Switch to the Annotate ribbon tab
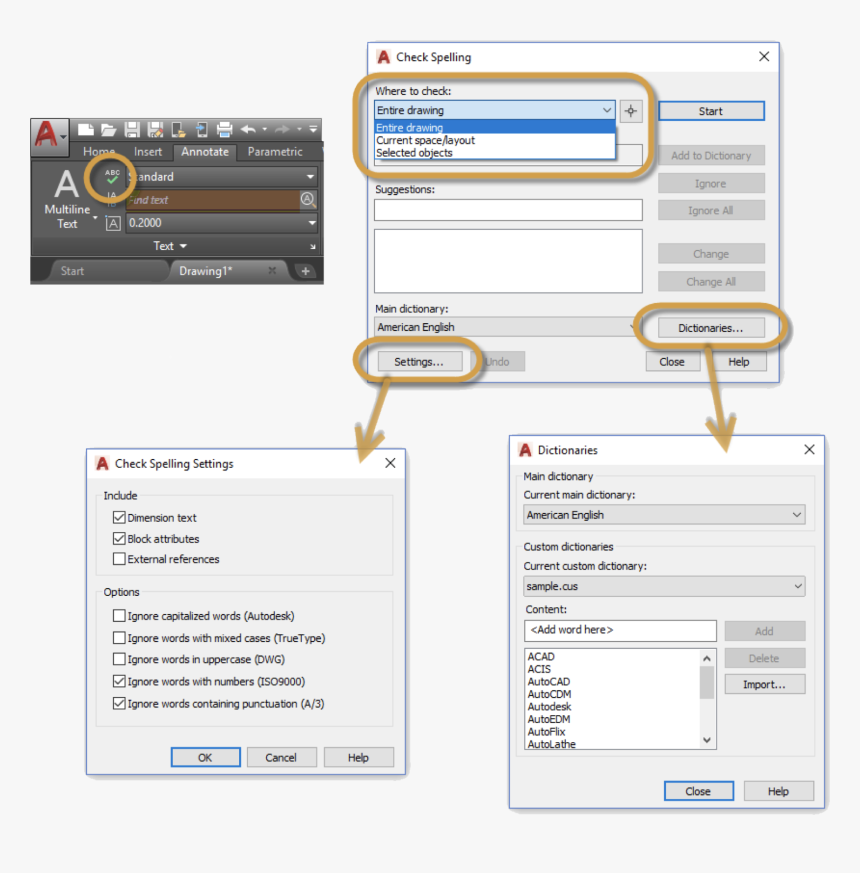 click(x=206, y=152)
